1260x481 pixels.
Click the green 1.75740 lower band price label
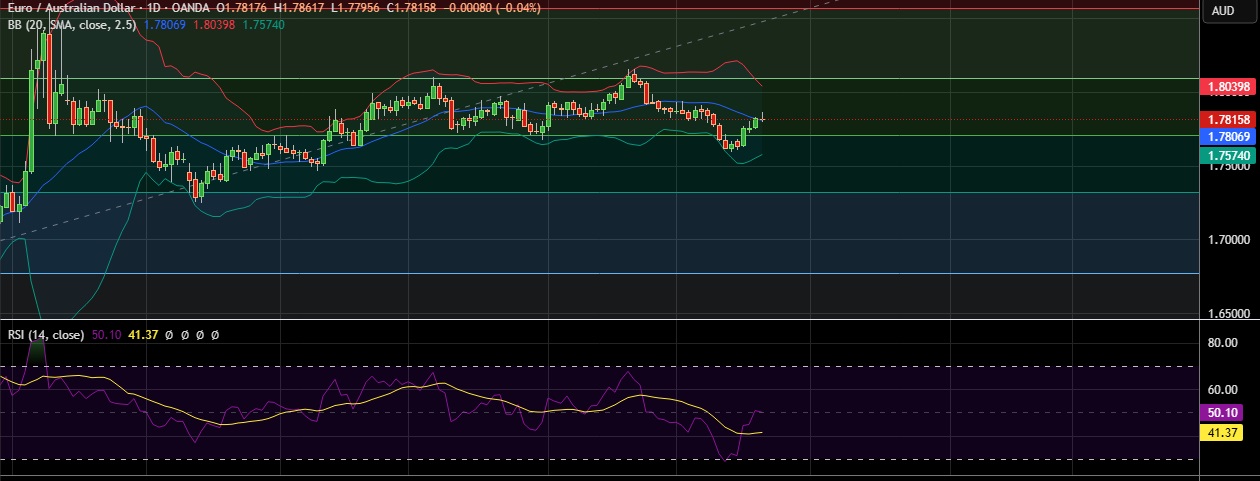[x=1229, y=156]
